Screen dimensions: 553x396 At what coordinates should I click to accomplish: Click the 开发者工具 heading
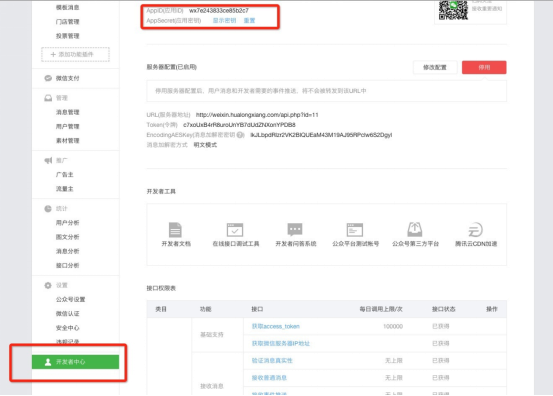coord(161,191)
